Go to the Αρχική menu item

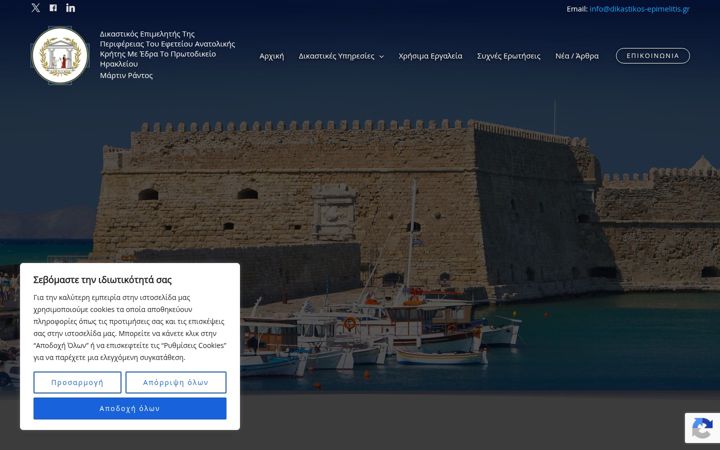(x=271, y=56)
